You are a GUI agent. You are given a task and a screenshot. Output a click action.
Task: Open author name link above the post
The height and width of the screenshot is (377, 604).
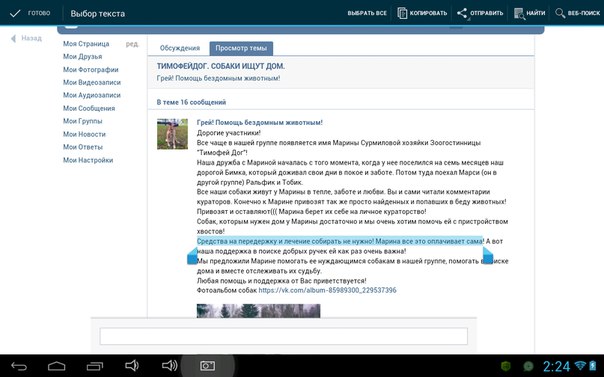point(260,122)
